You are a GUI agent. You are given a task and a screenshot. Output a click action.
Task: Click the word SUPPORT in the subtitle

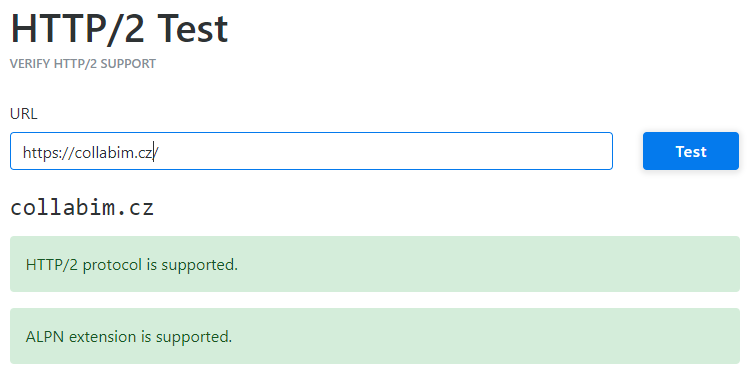[x=128, y=64]
